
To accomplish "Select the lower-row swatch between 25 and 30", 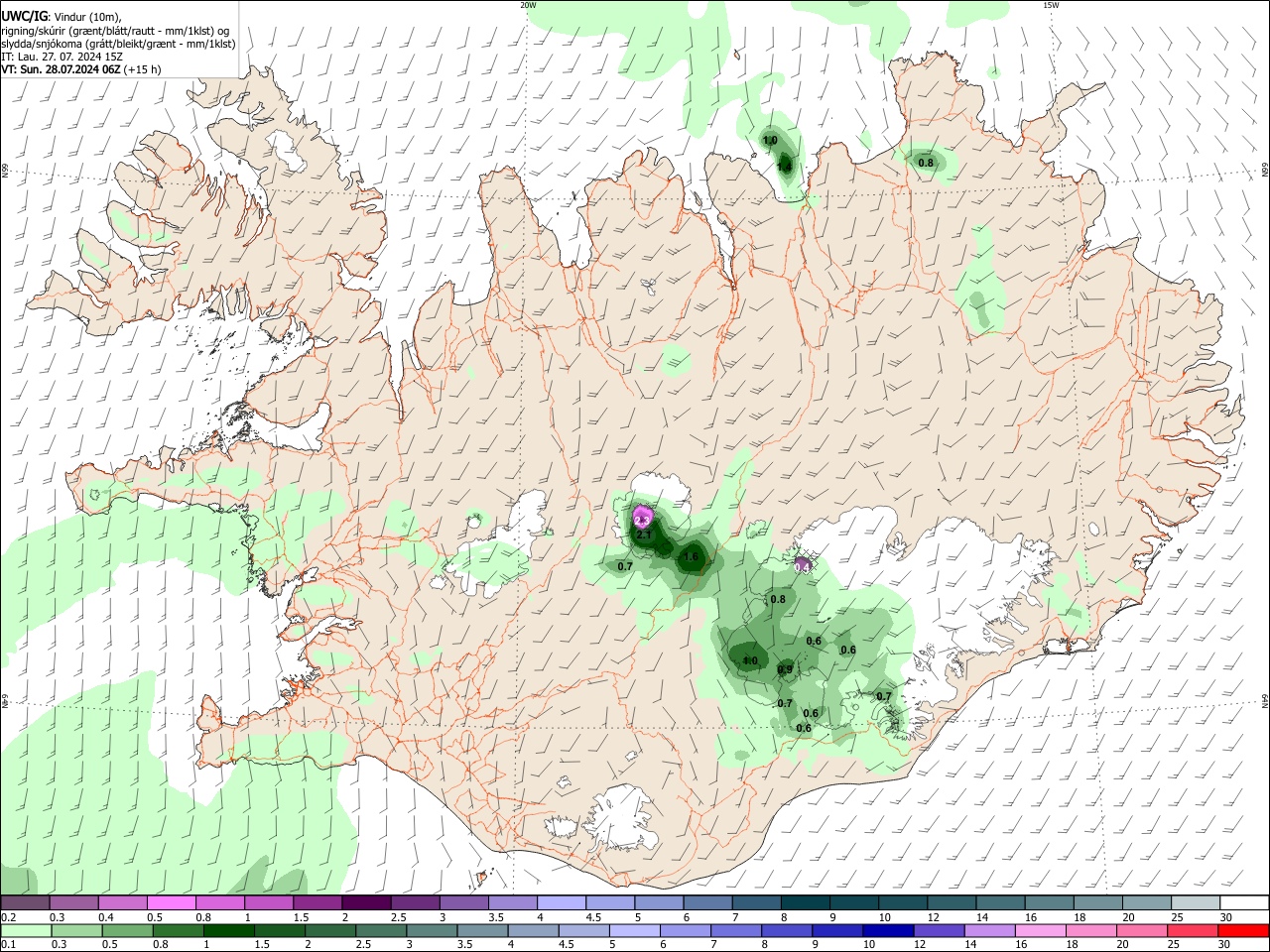I will pyautogui.click(x=1192, y=930).
